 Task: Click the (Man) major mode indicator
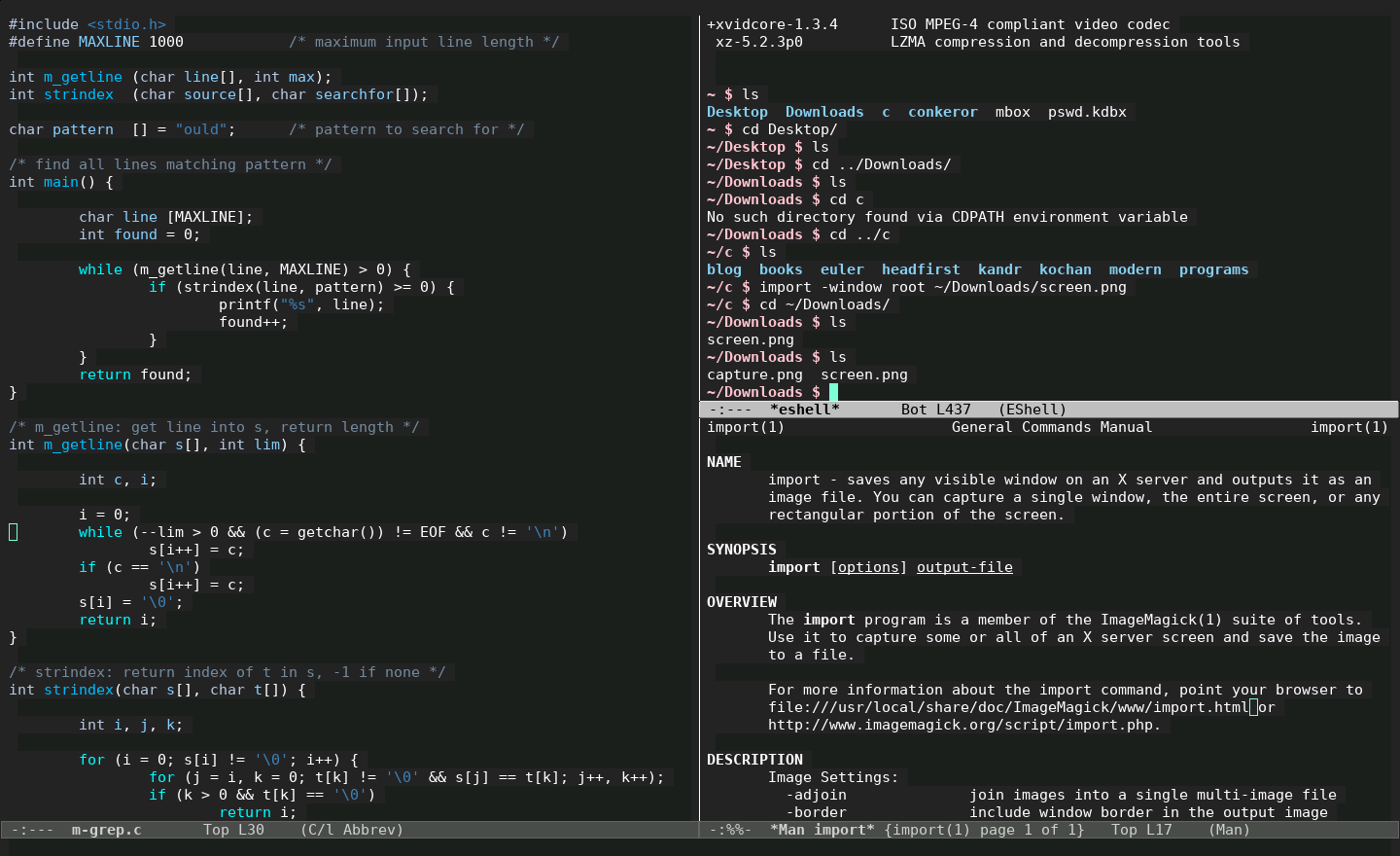tap(1228, 830)
